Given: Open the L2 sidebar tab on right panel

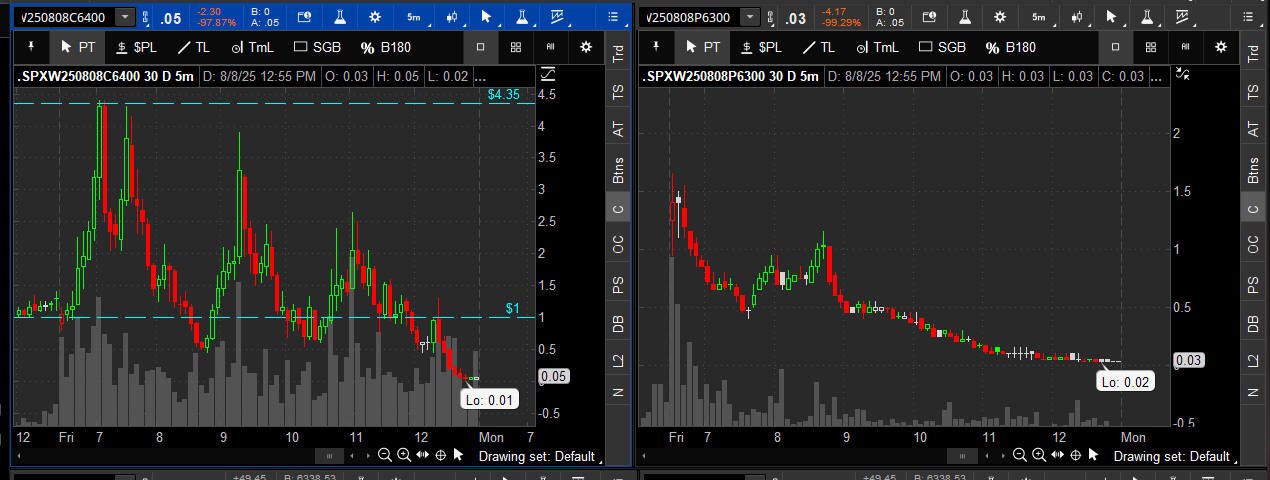Looking at the screenshot, I should pyautogui.click(x=1252, y=359).
